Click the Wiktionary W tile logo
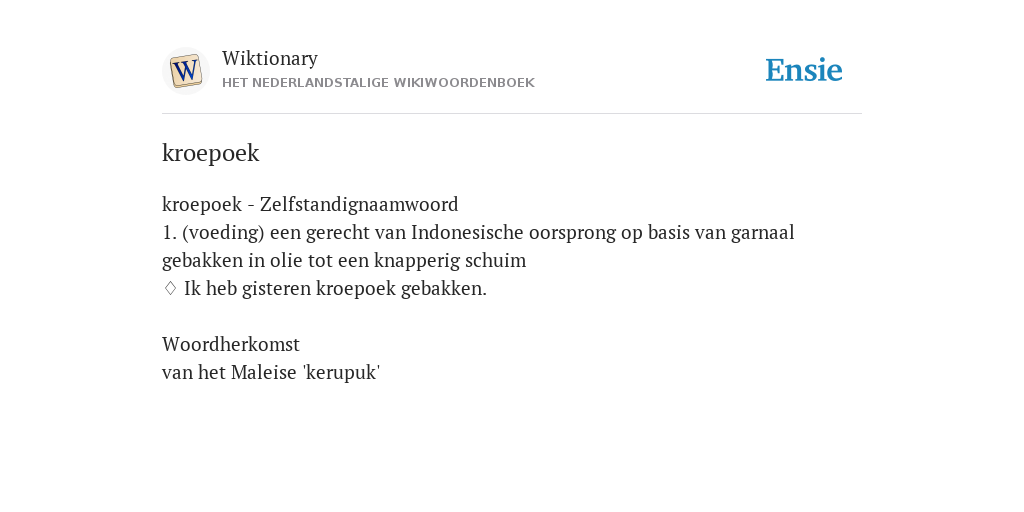This screenshot has width=1024, height=512. [x=185, y=71]
